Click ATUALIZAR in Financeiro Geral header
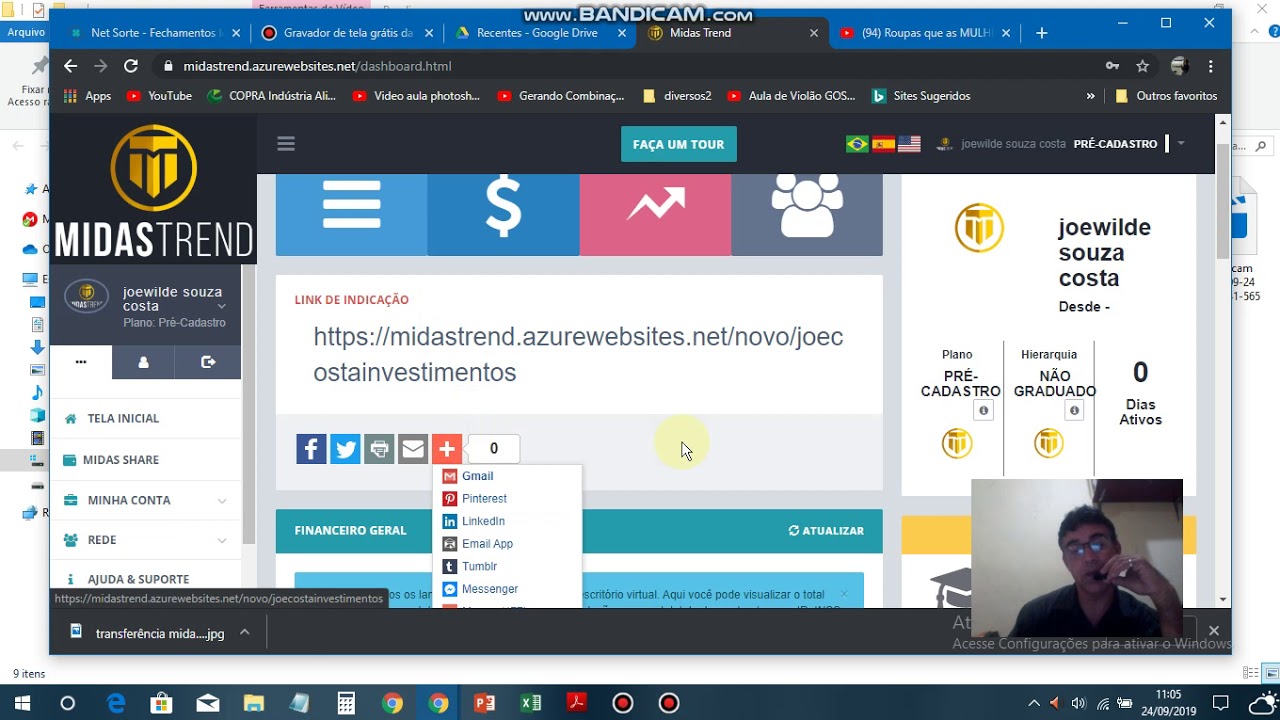1280x720 pixels. 826,531
